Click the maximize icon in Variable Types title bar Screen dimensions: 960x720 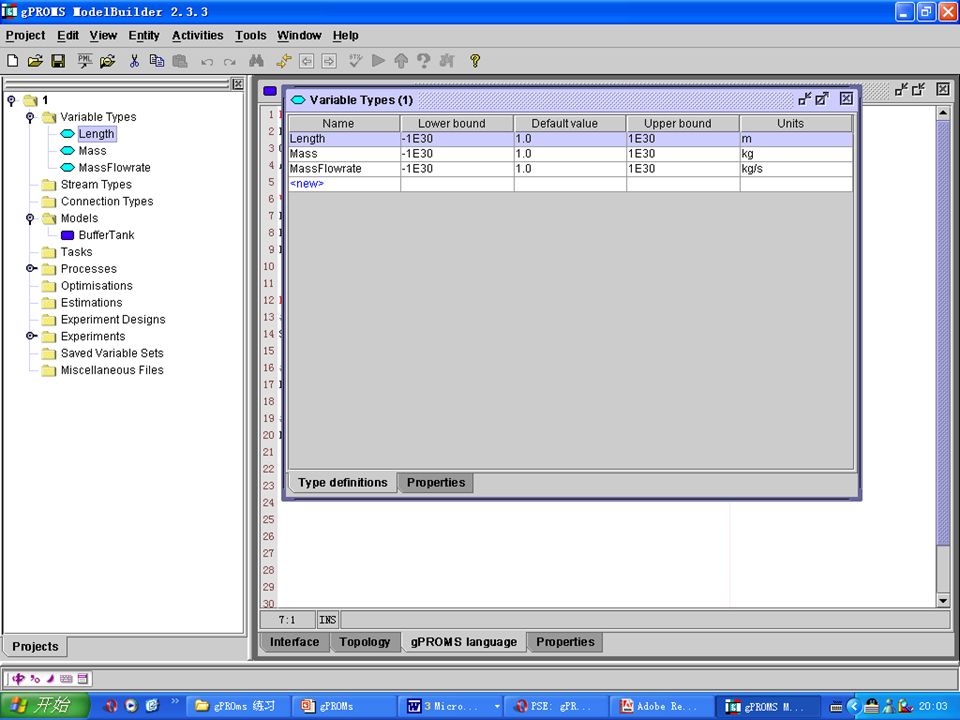pos(822,99)
